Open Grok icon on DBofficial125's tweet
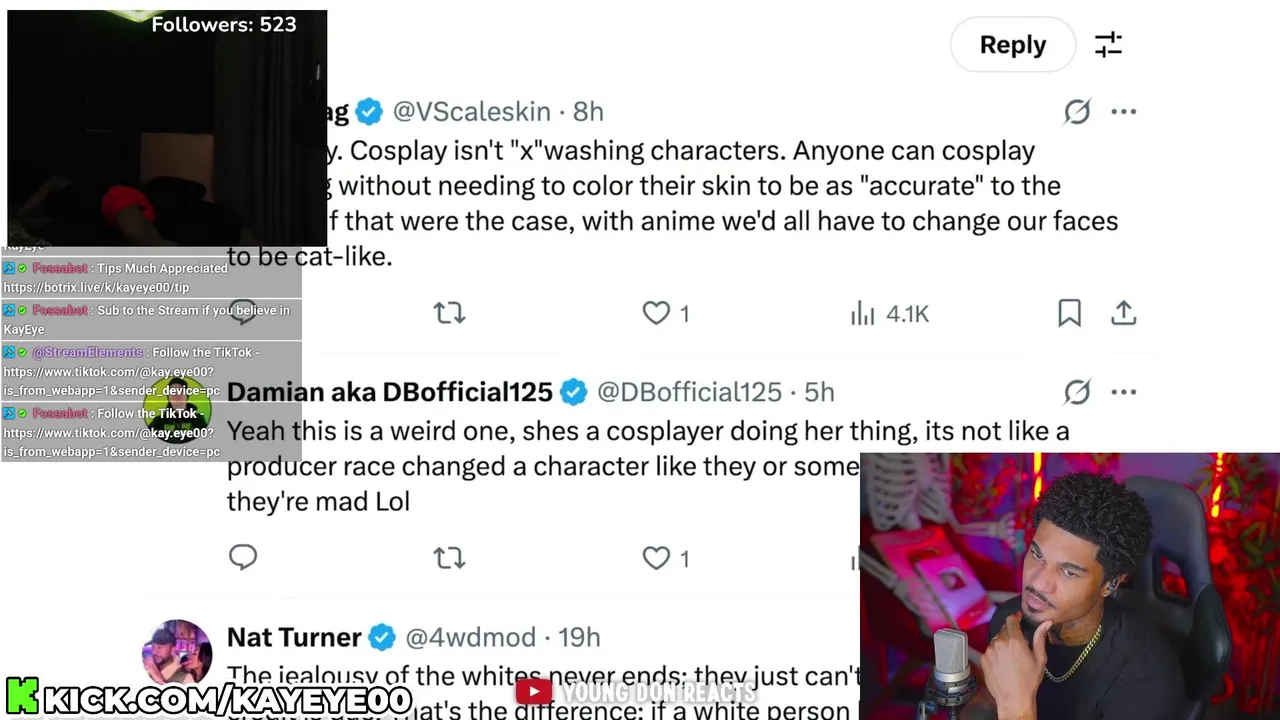The width and height of the screenshot is (1280, 720). pos(1077,392)
